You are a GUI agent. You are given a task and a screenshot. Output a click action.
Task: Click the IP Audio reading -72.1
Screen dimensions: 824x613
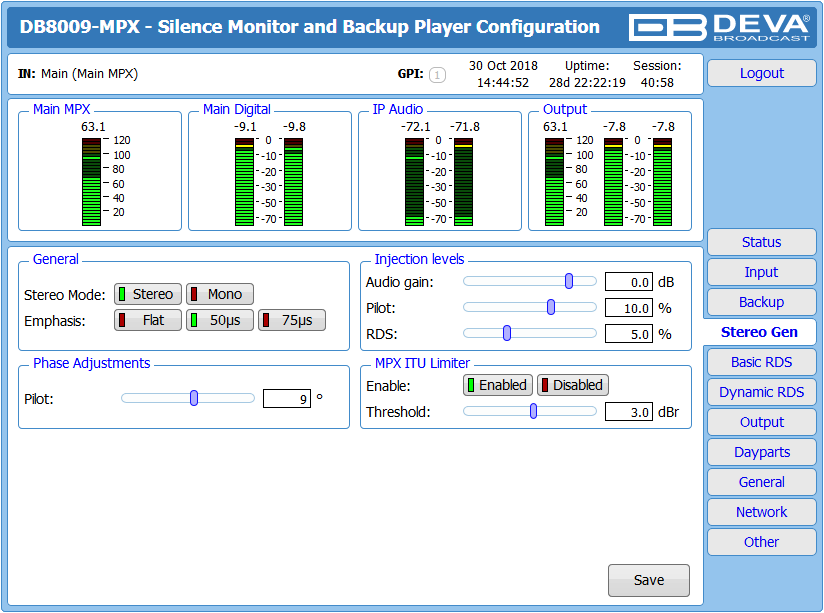tap(415, 127)
